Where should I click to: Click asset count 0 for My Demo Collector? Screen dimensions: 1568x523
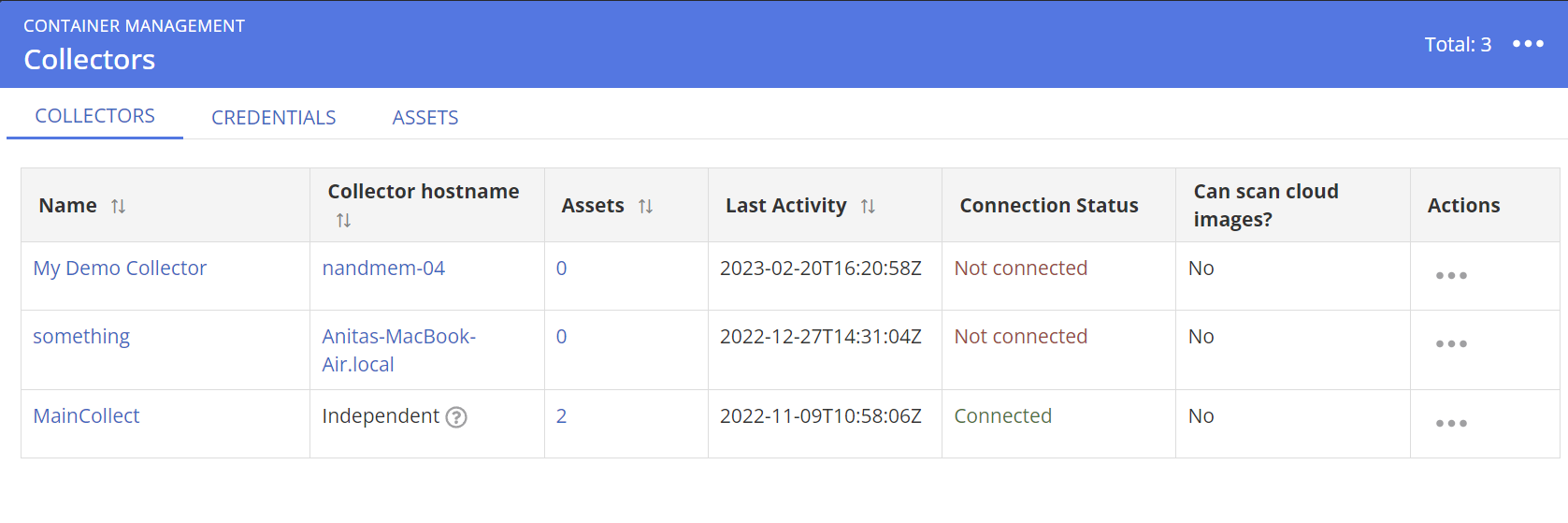(561, 269)
